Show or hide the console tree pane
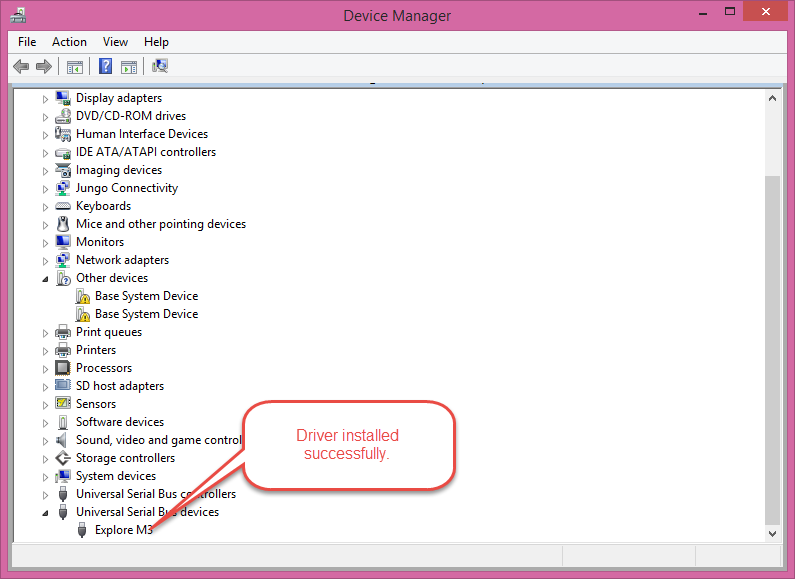 [75, 66]
